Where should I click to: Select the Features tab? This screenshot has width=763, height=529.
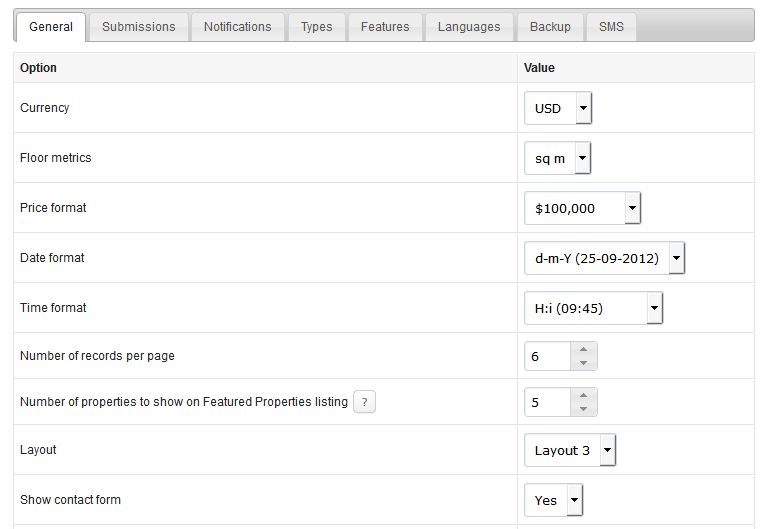click(x=385, y=27)
